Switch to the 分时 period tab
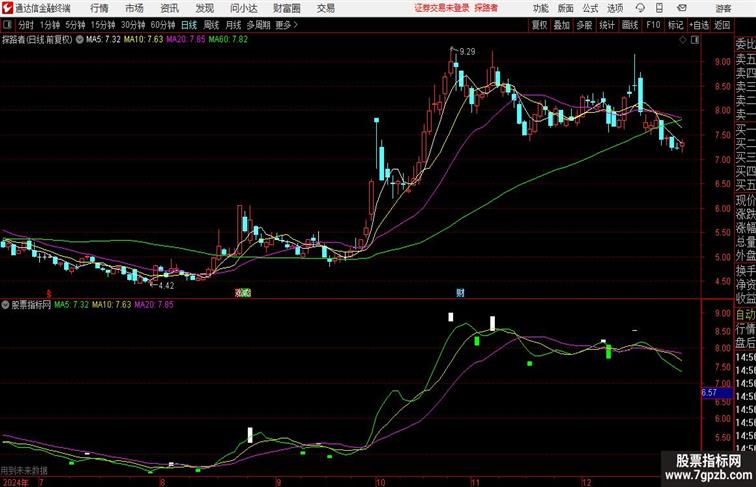This screenshot has width=756, height=487. (26, 25)
